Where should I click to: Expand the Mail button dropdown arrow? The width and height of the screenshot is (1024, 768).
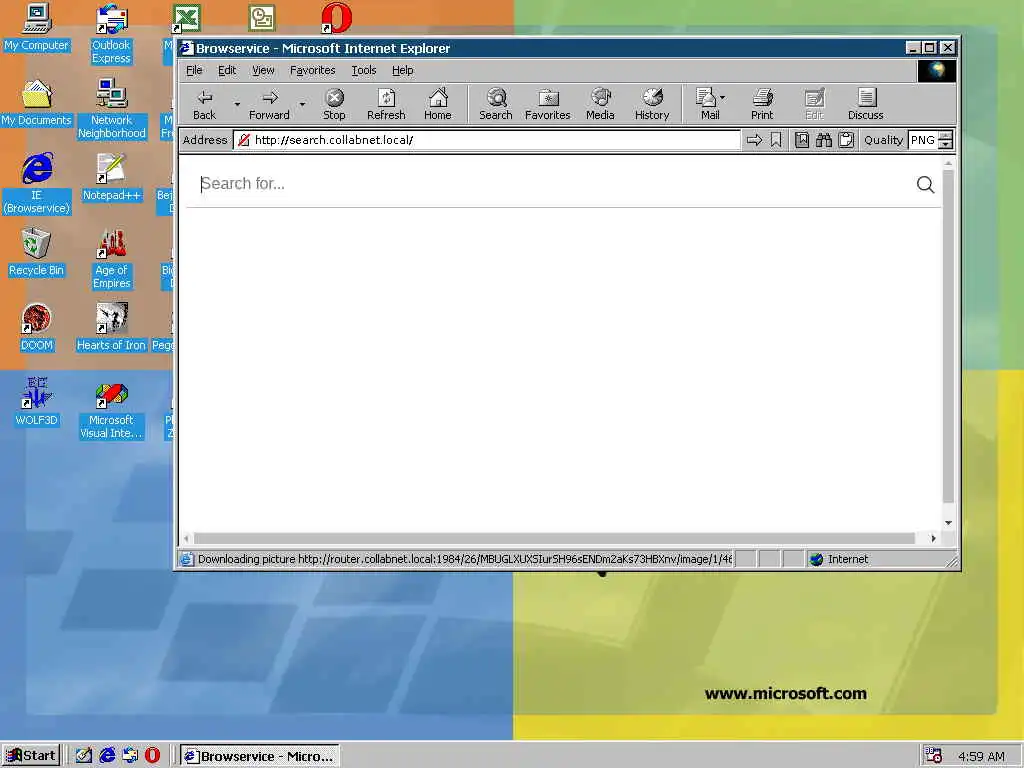pos(722,97)
